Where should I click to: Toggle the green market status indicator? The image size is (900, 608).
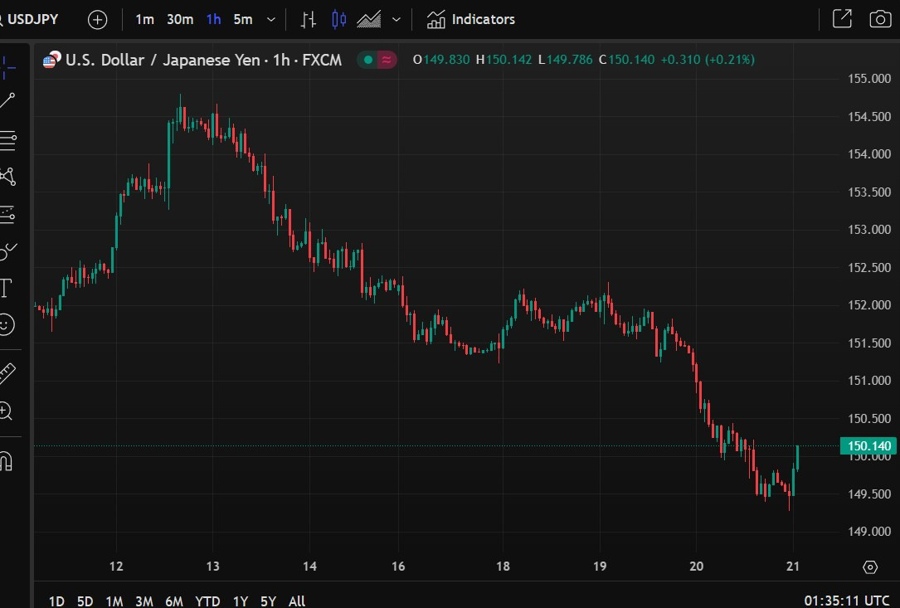click(368, 60)
